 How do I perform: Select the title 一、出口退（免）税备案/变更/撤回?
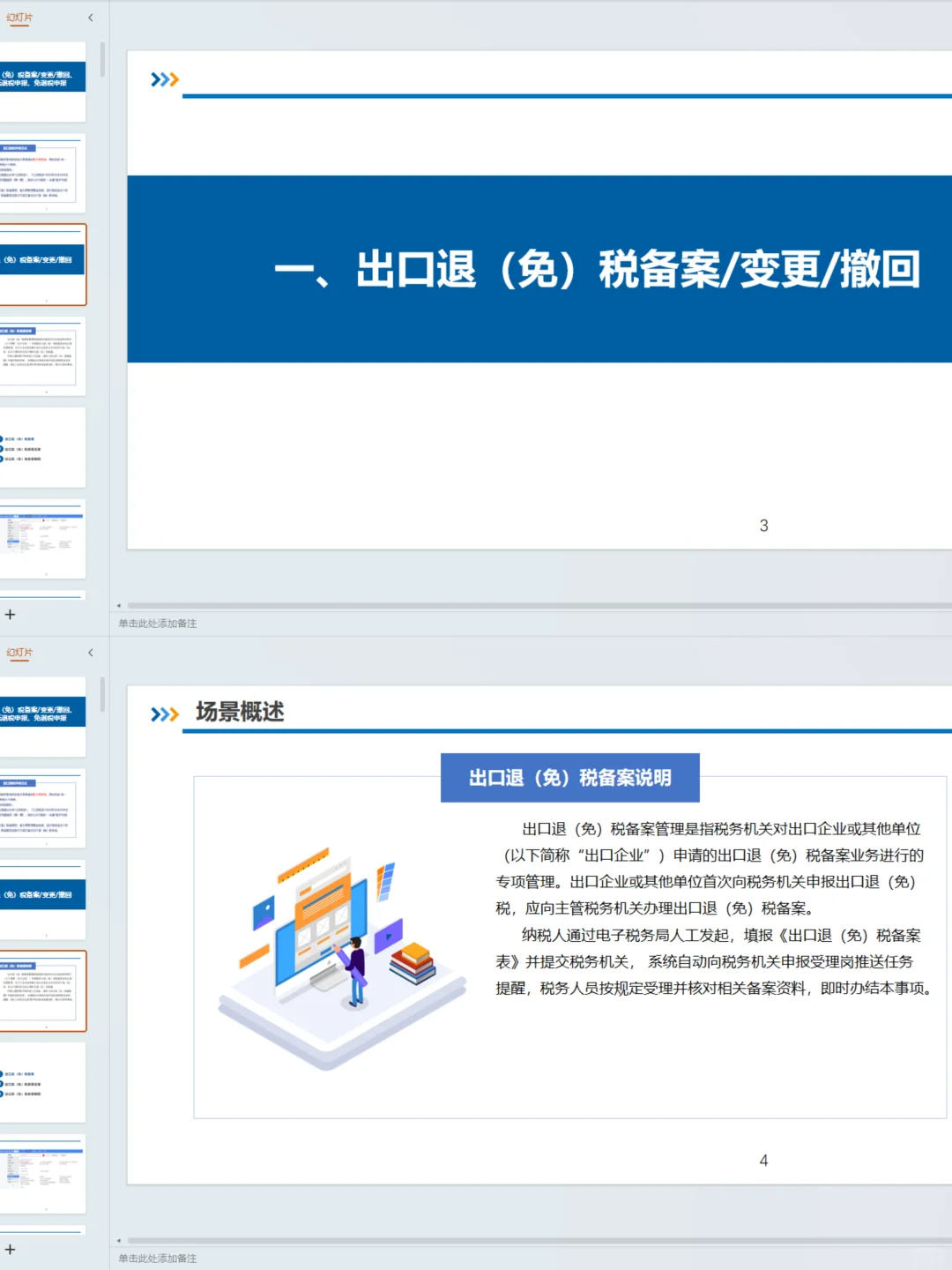click(599, 271)
